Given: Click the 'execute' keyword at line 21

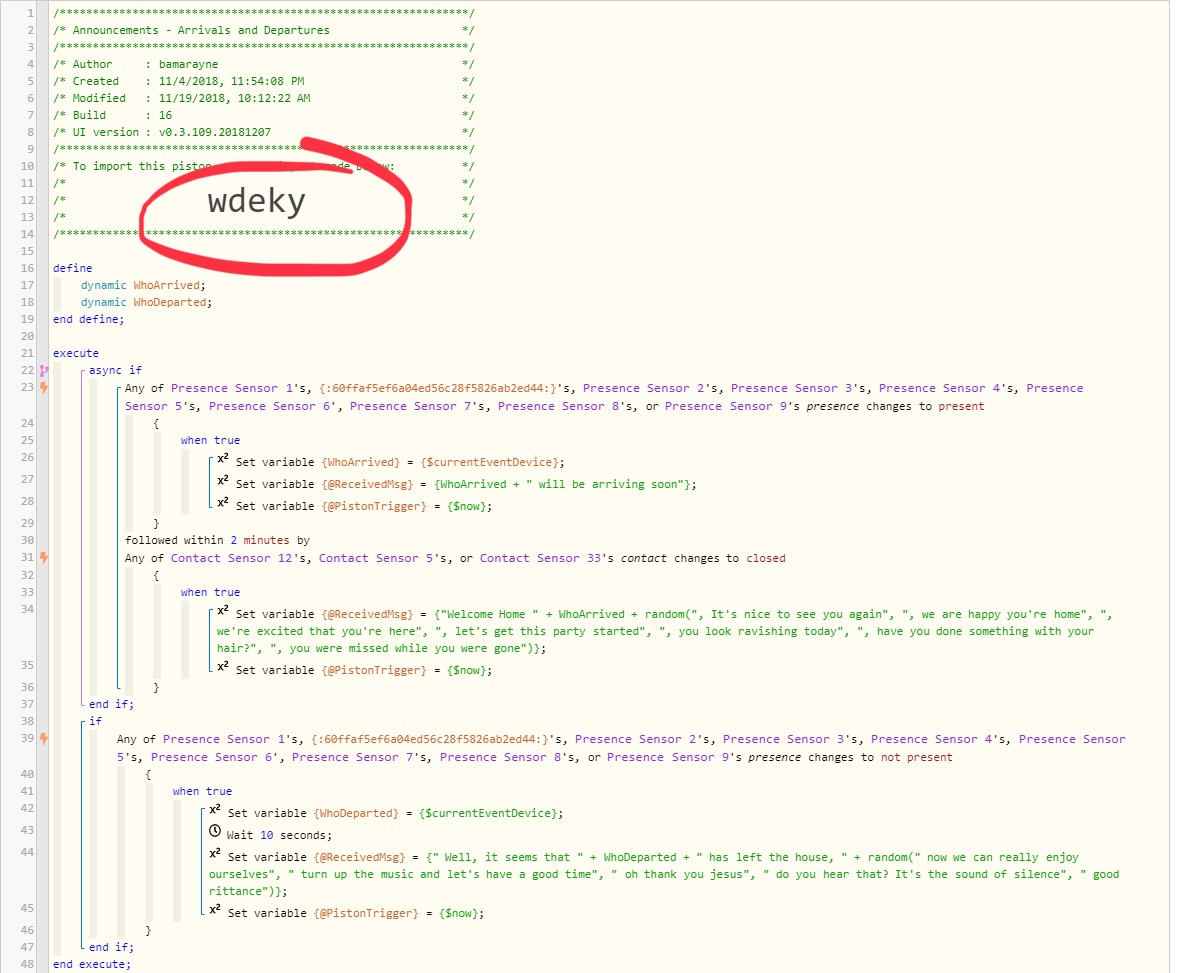Looking at the screenshot, I should [76, 353].
